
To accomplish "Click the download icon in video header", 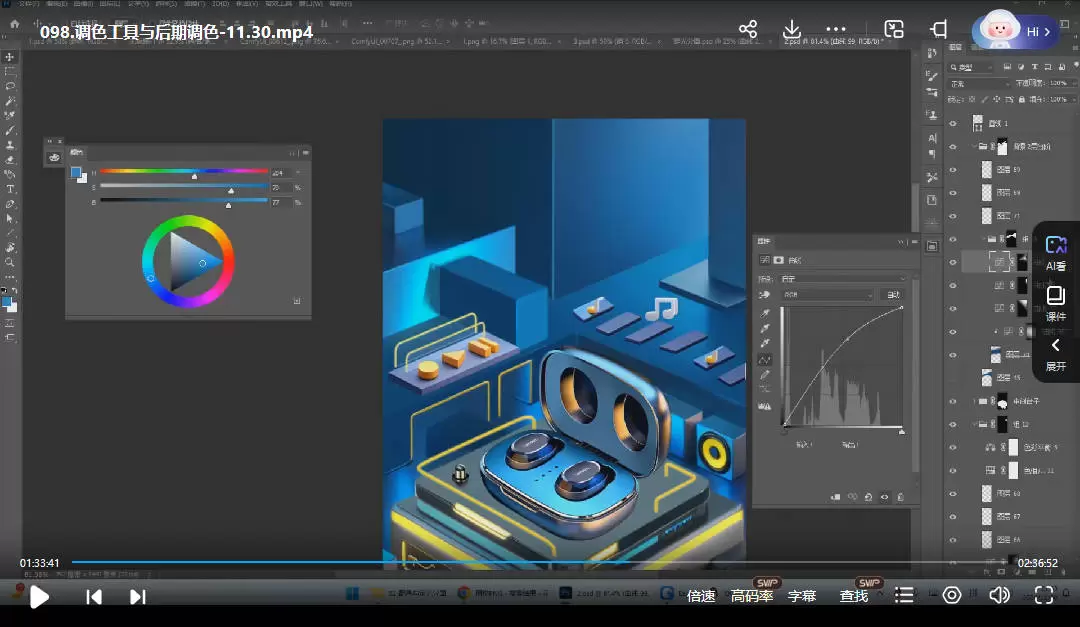I will pyautogui.click(x=792, y=30).
